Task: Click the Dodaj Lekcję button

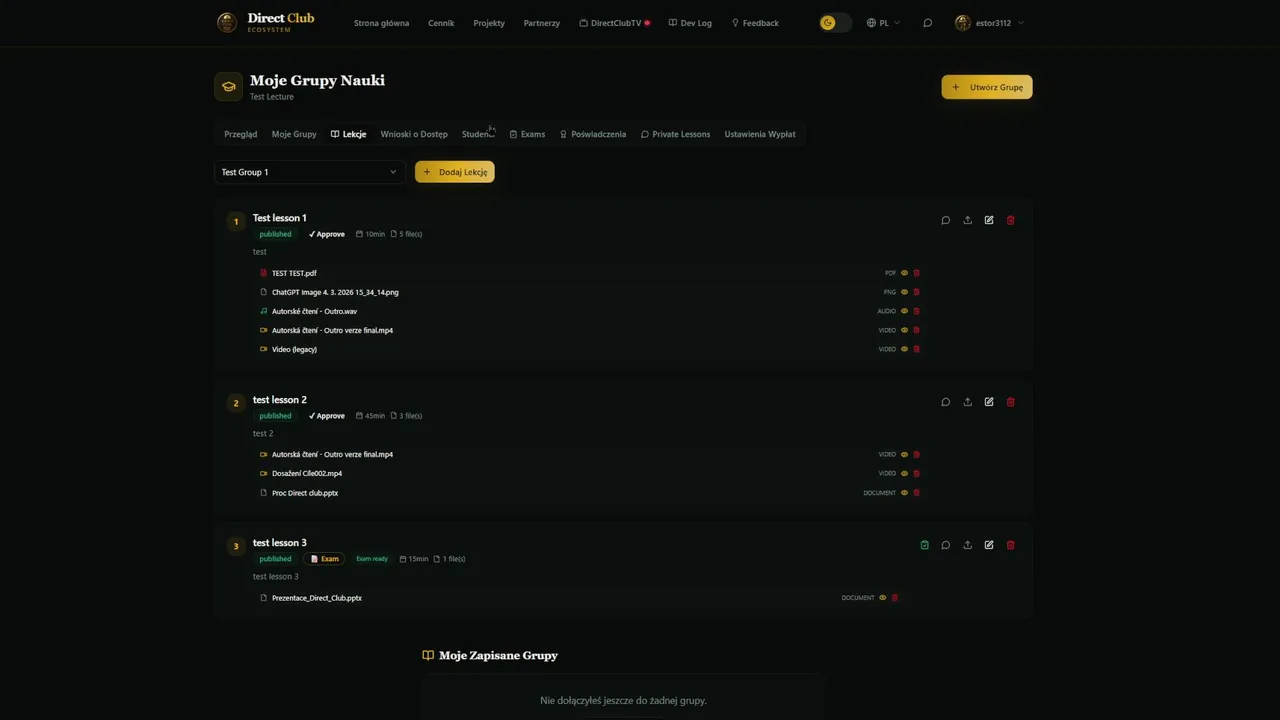Action: pos(455,172)
